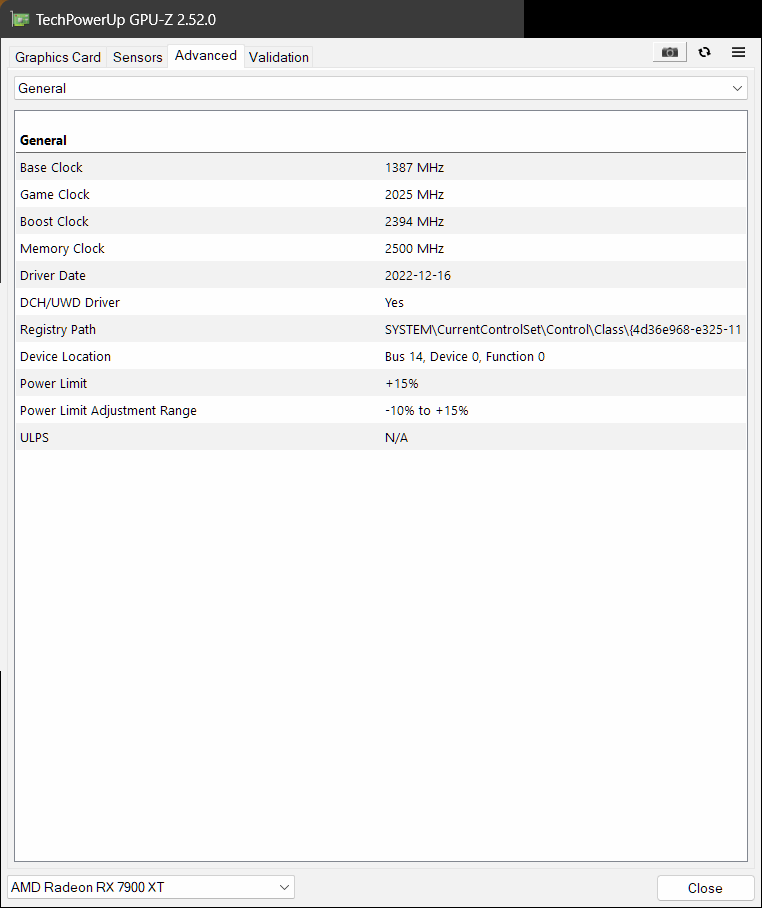Viewport: 762px width, 908px height.
Task: Click the Registry Path value
Action: 562,329
